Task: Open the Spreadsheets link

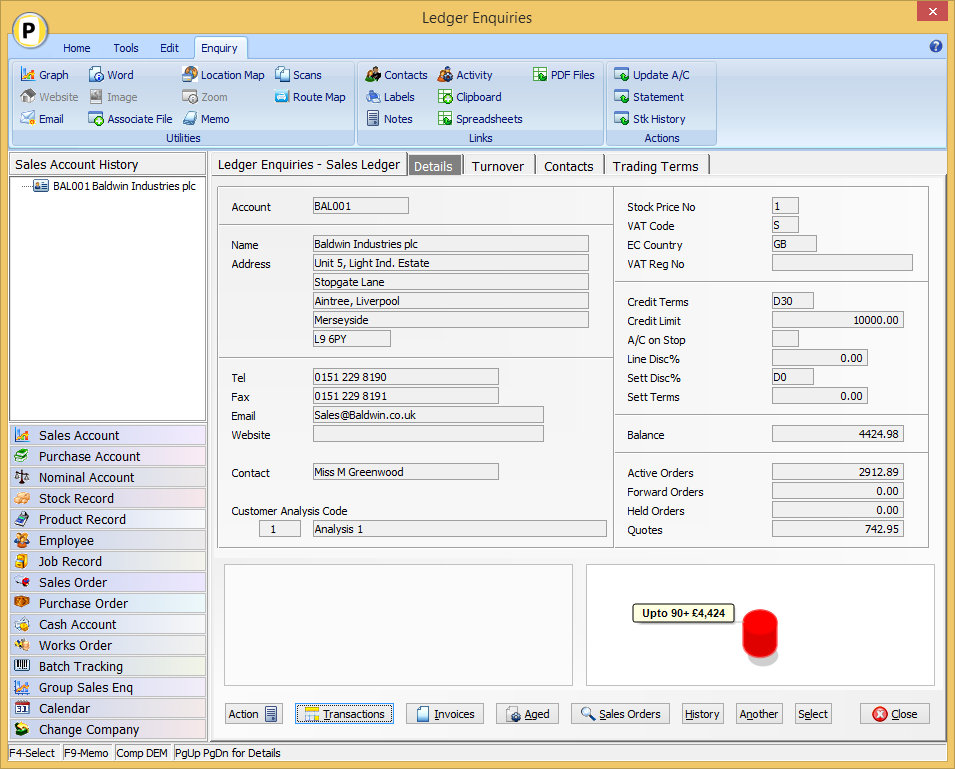Action: click(480, 119)
